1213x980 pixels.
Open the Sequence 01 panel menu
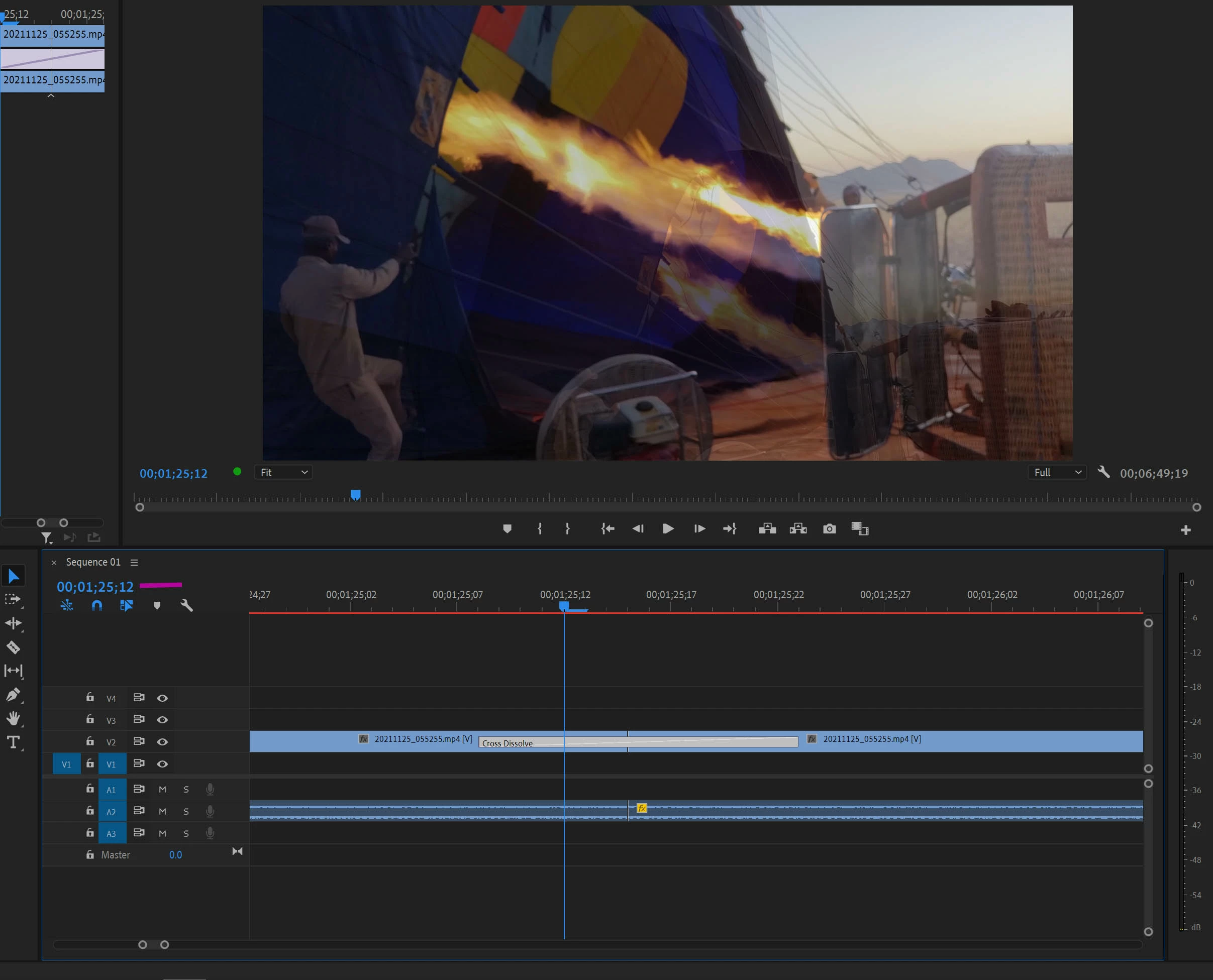[134, 562]
